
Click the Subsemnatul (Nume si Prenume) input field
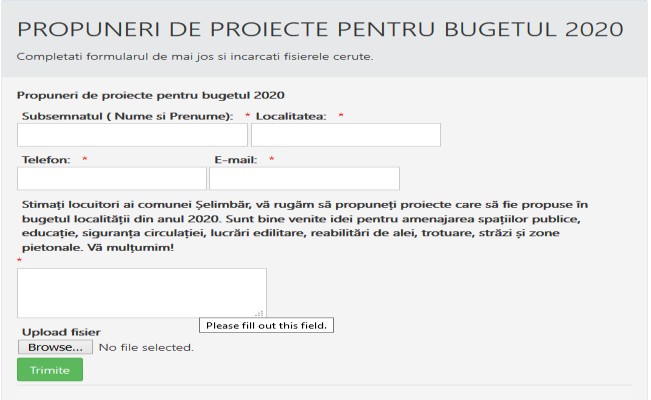pos(132,135)
